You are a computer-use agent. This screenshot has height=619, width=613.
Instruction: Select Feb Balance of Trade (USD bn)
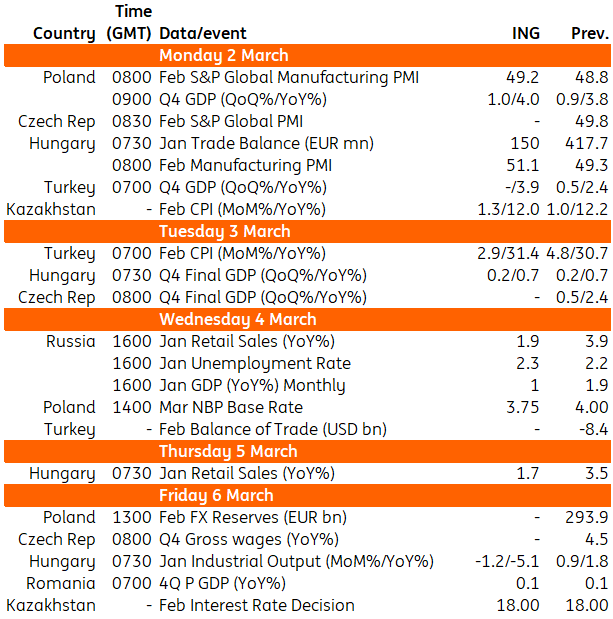tap(273, 430)
